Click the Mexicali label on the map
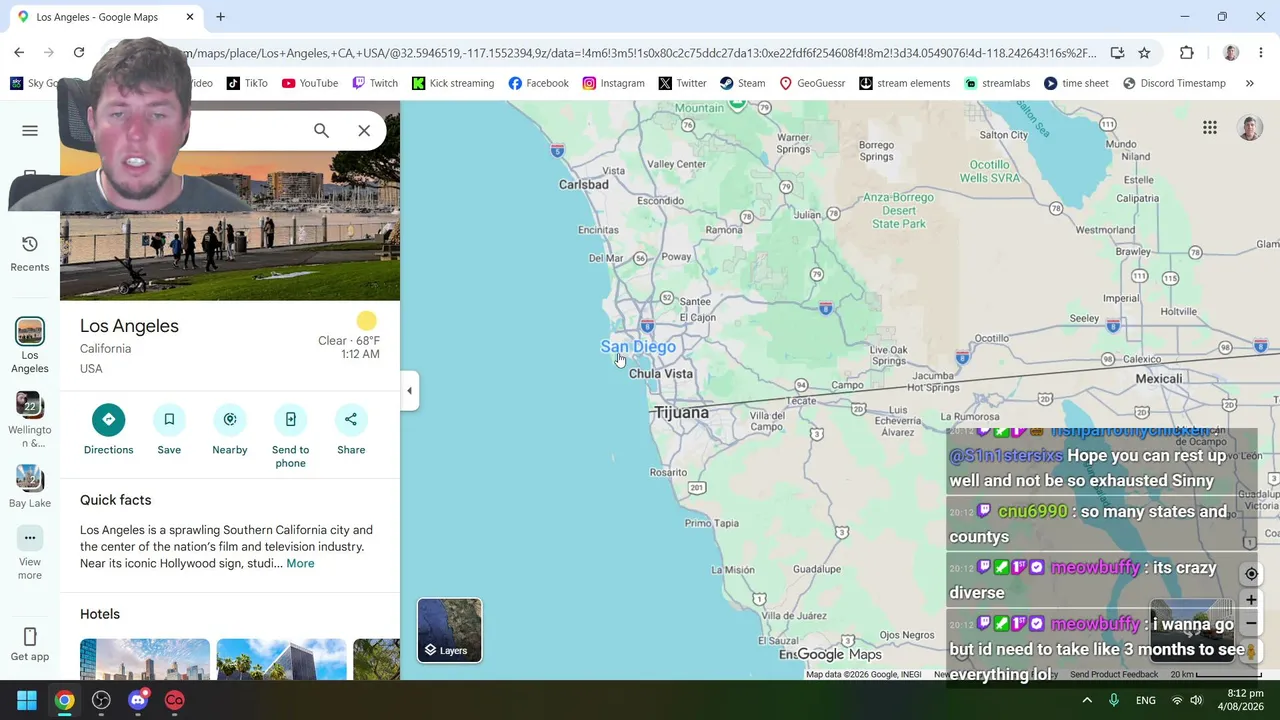 point(1159,378)
